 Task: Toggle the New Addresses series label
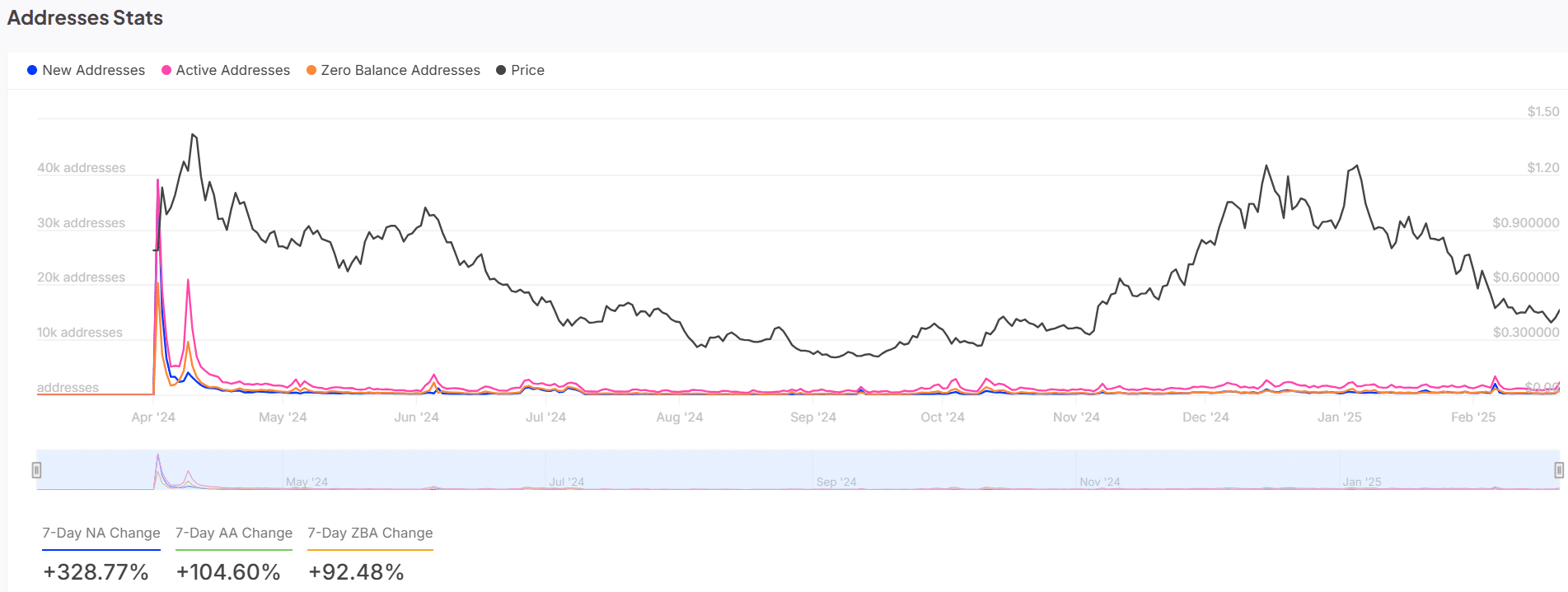click(93, 71)
